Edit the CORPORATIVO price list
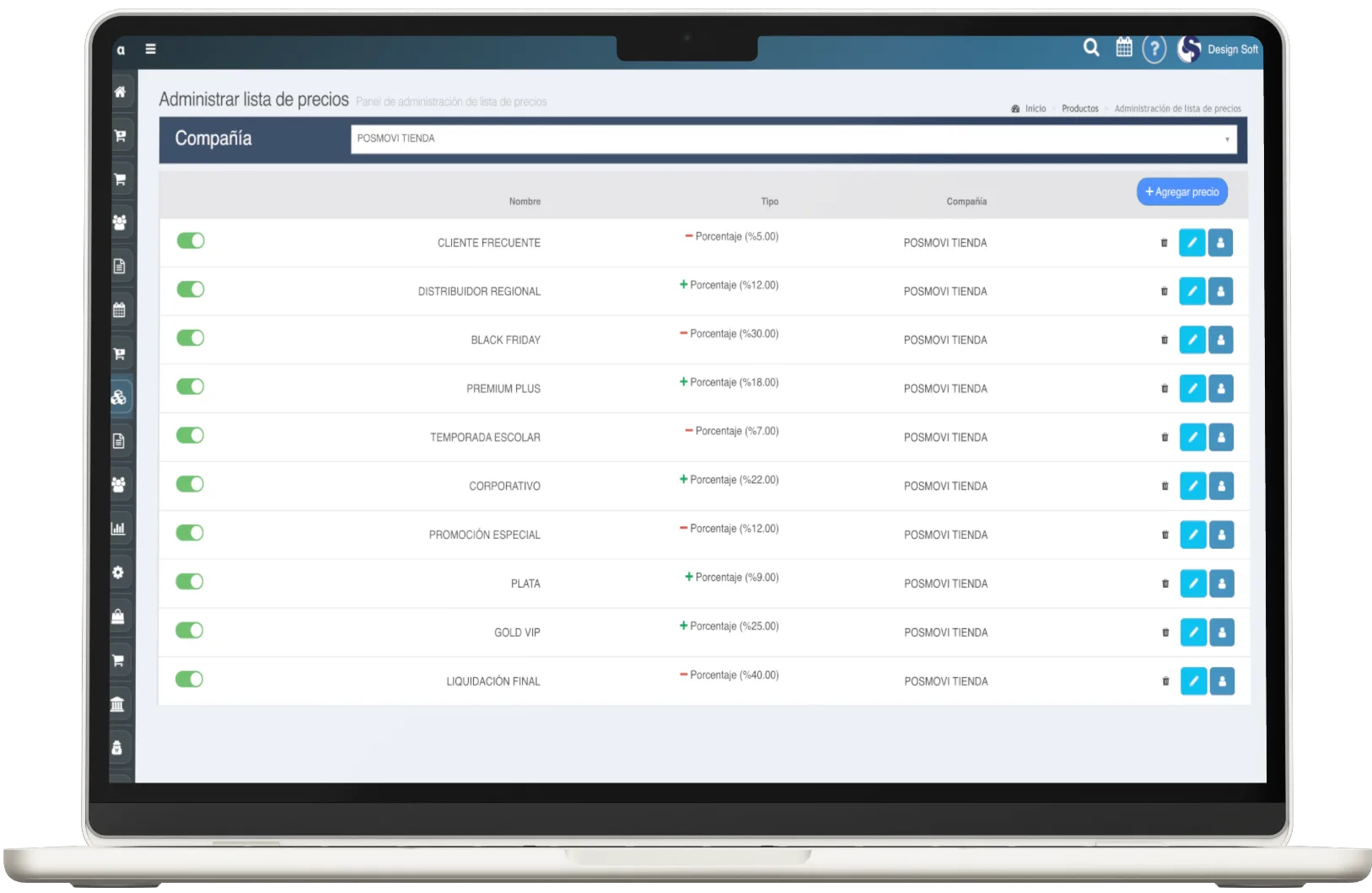Screen dimensions: 1372x893 [1192, 487]
